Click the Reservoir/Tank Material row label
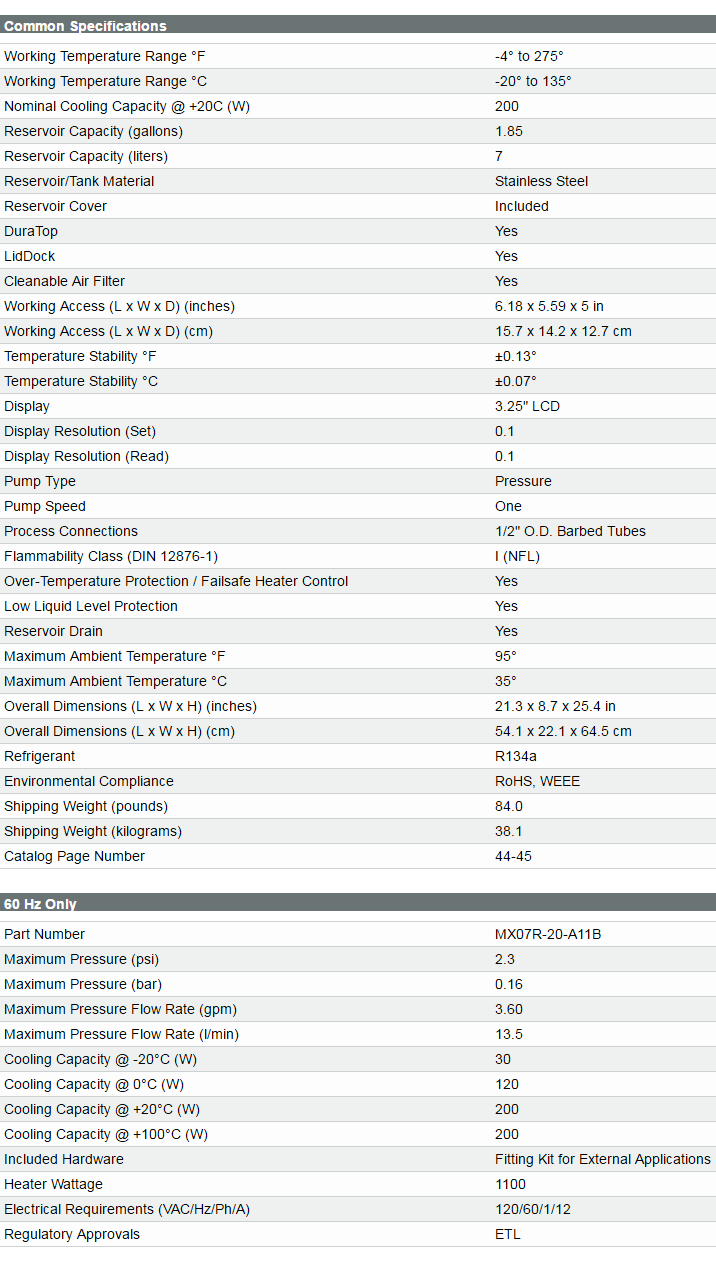716x1263 pixels. click(x=79, y=181)
